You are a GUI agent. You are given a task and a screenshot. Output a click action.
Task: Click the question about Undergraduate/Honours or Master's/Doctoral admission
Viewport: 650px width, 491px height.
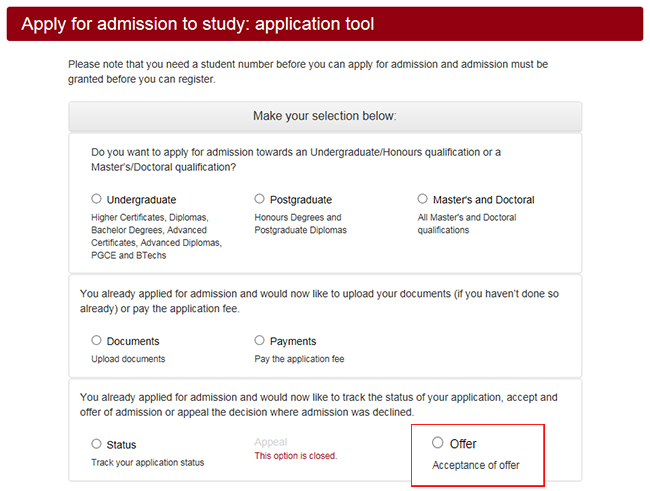pos(296,160)
